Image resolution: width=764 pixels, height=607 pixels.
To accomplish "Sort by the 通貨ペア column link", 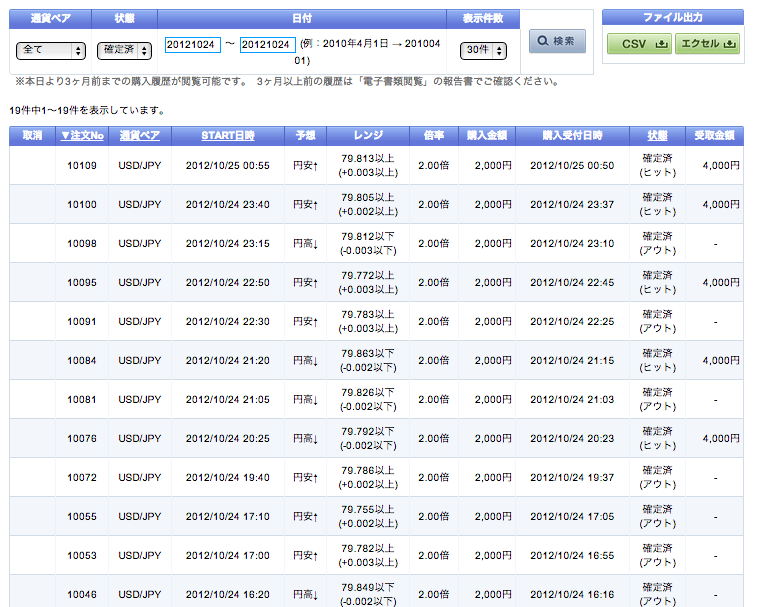I will (x=140, y=135).
